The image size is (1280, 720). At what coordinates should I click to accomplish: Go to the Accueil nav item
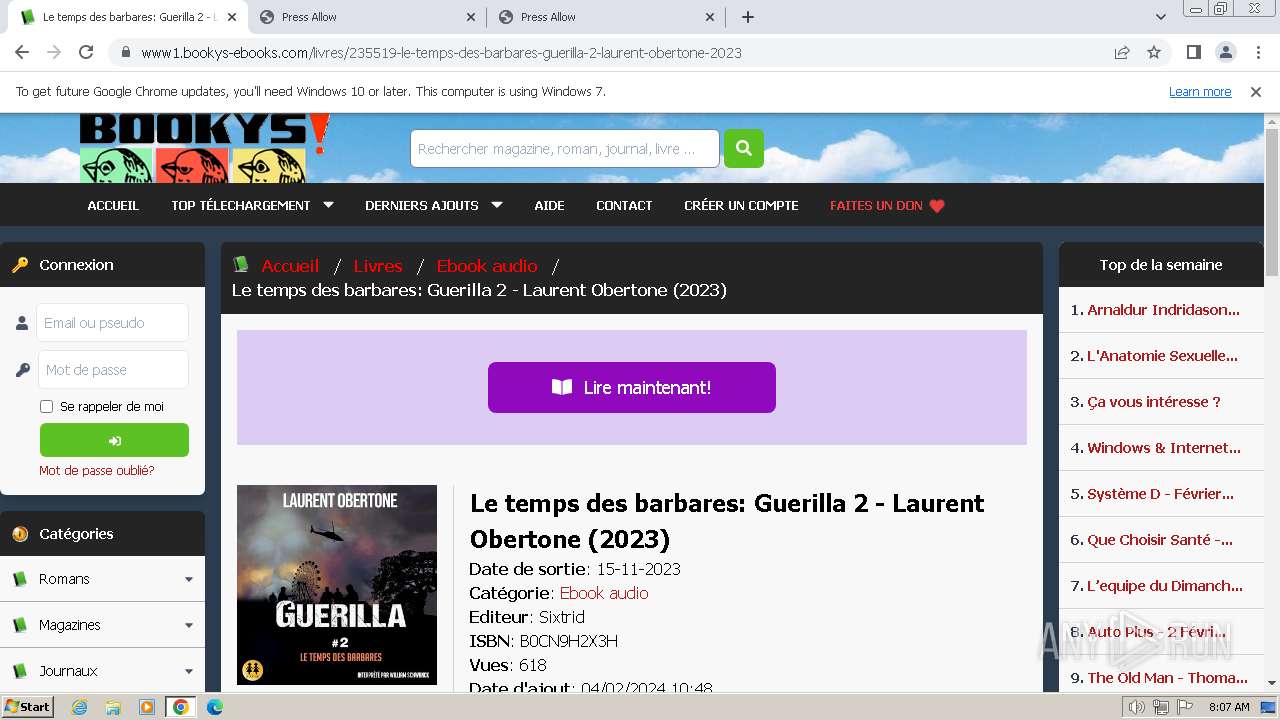[113, 205]
